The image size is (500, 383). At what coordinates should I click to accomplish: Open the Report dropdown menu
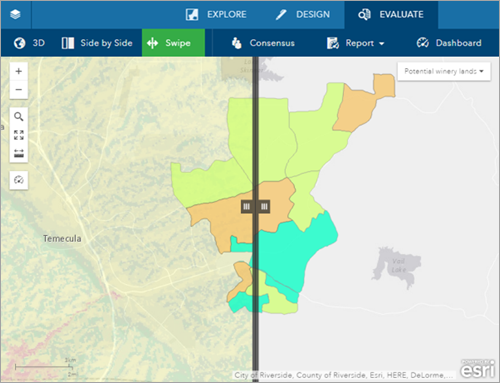(x=356, y=43)
